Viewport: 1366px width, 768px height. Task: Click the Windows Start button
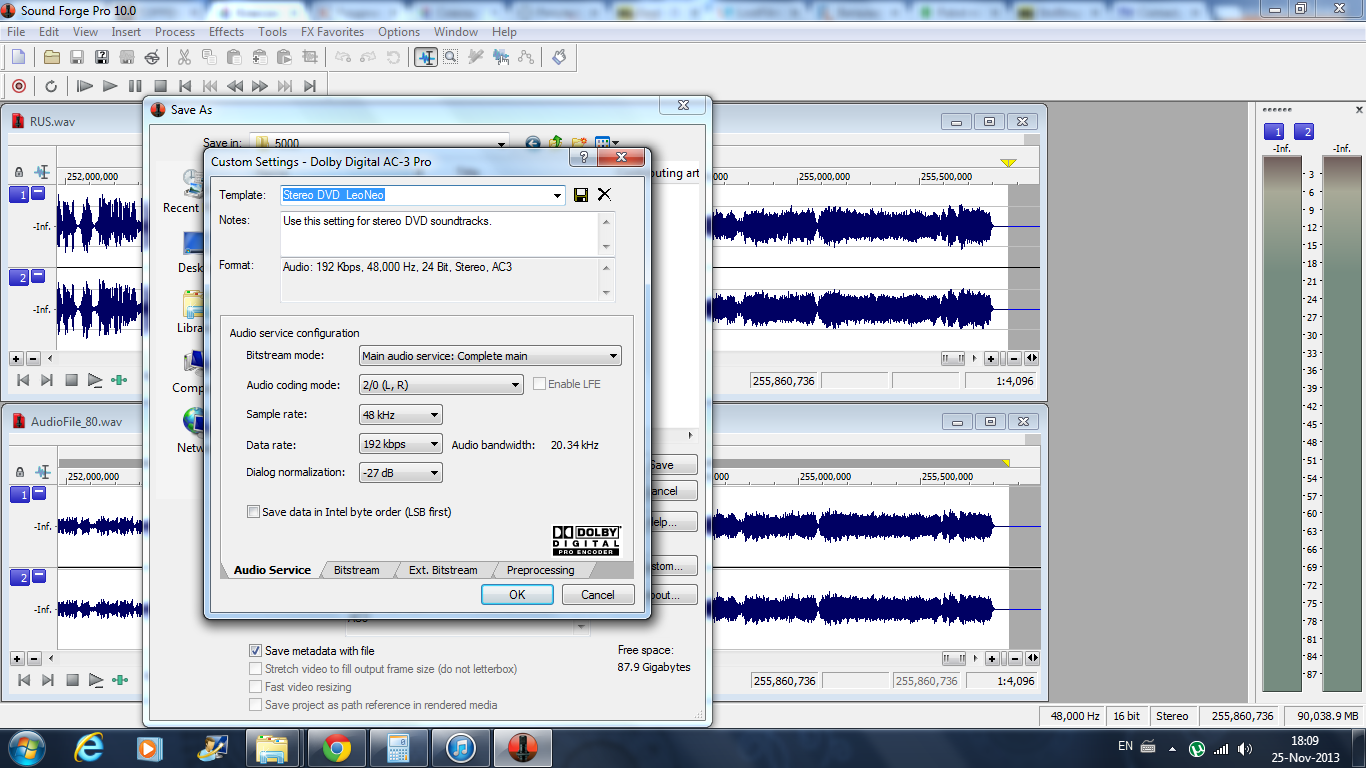click(26, 748)
